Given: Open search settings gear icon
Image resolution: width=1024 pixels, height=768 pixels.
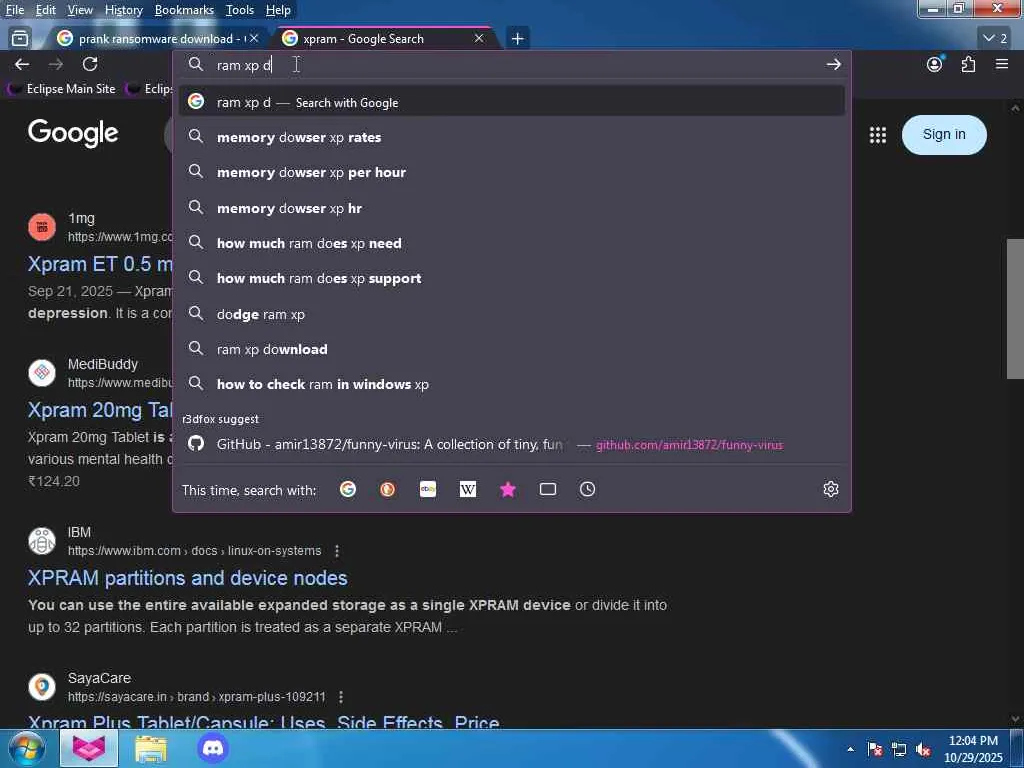Looking at the screenshot, I should pyautogui.click(x=831, y=489).
